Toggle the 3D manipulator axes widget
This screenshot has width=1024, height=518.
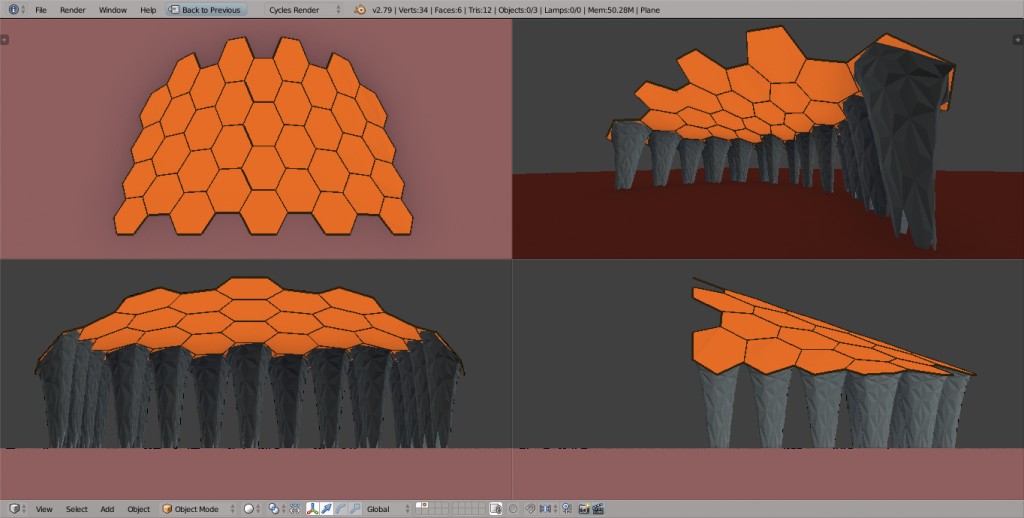pos(313,509)
